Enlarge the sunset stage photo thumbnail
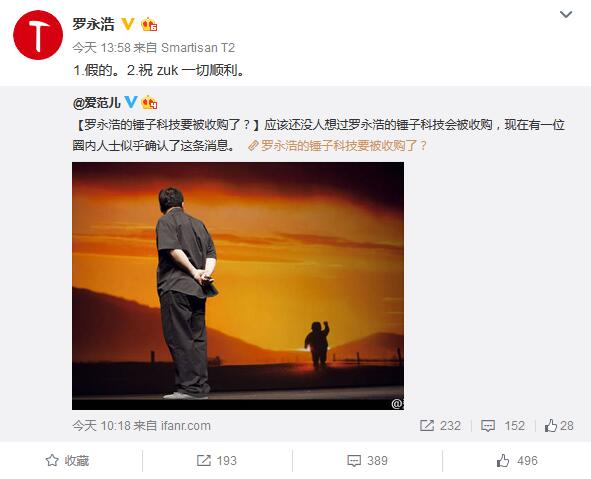 click(238, 286)
